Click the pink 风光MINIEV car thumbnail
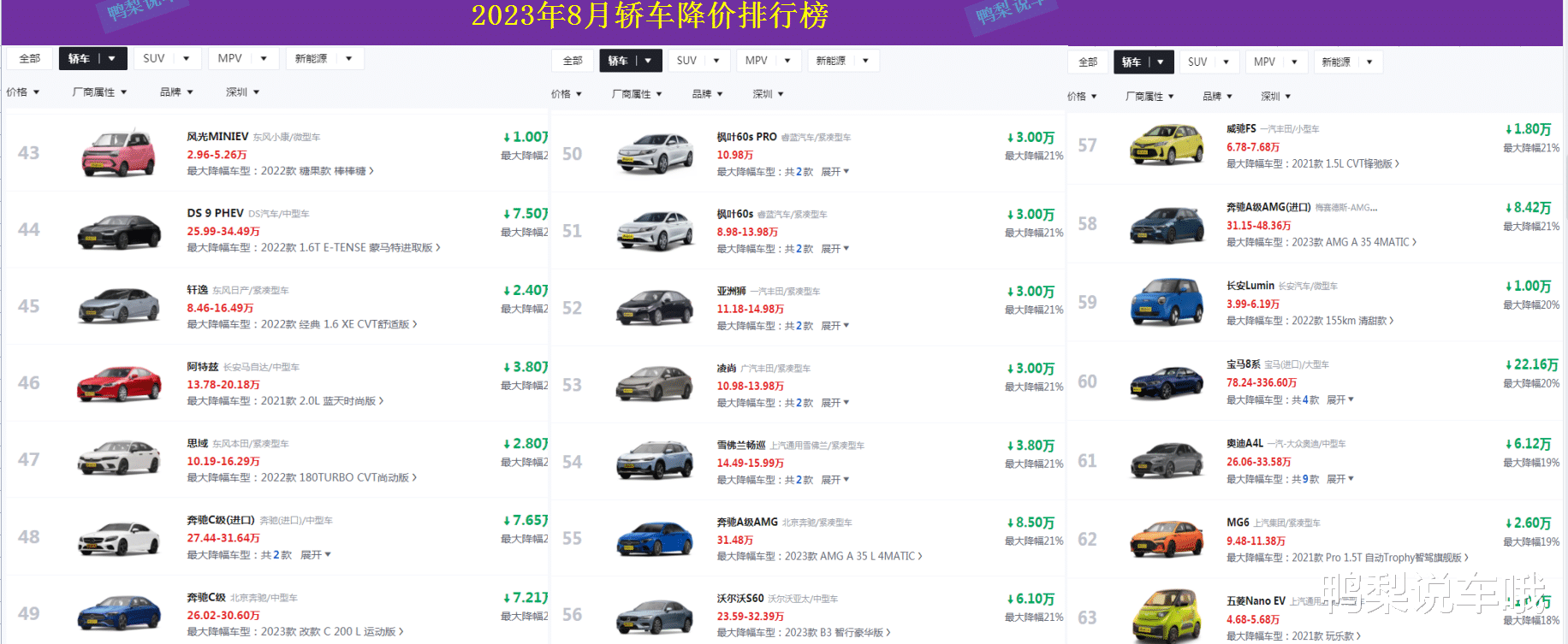The width and height of the screenshot is (1568, 644). point(119,153)
